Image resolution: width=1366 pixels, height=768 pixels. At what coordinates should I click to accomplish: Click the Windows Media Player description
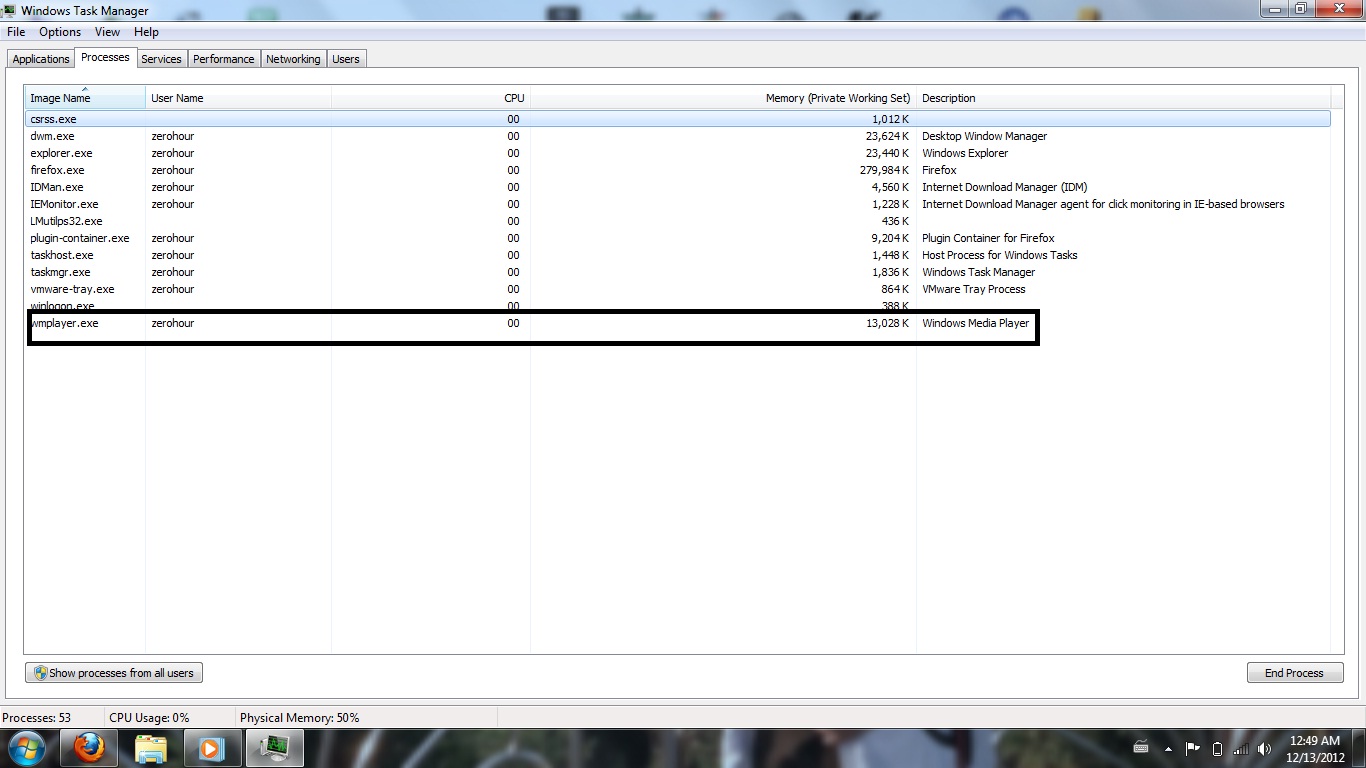point(975,323)
